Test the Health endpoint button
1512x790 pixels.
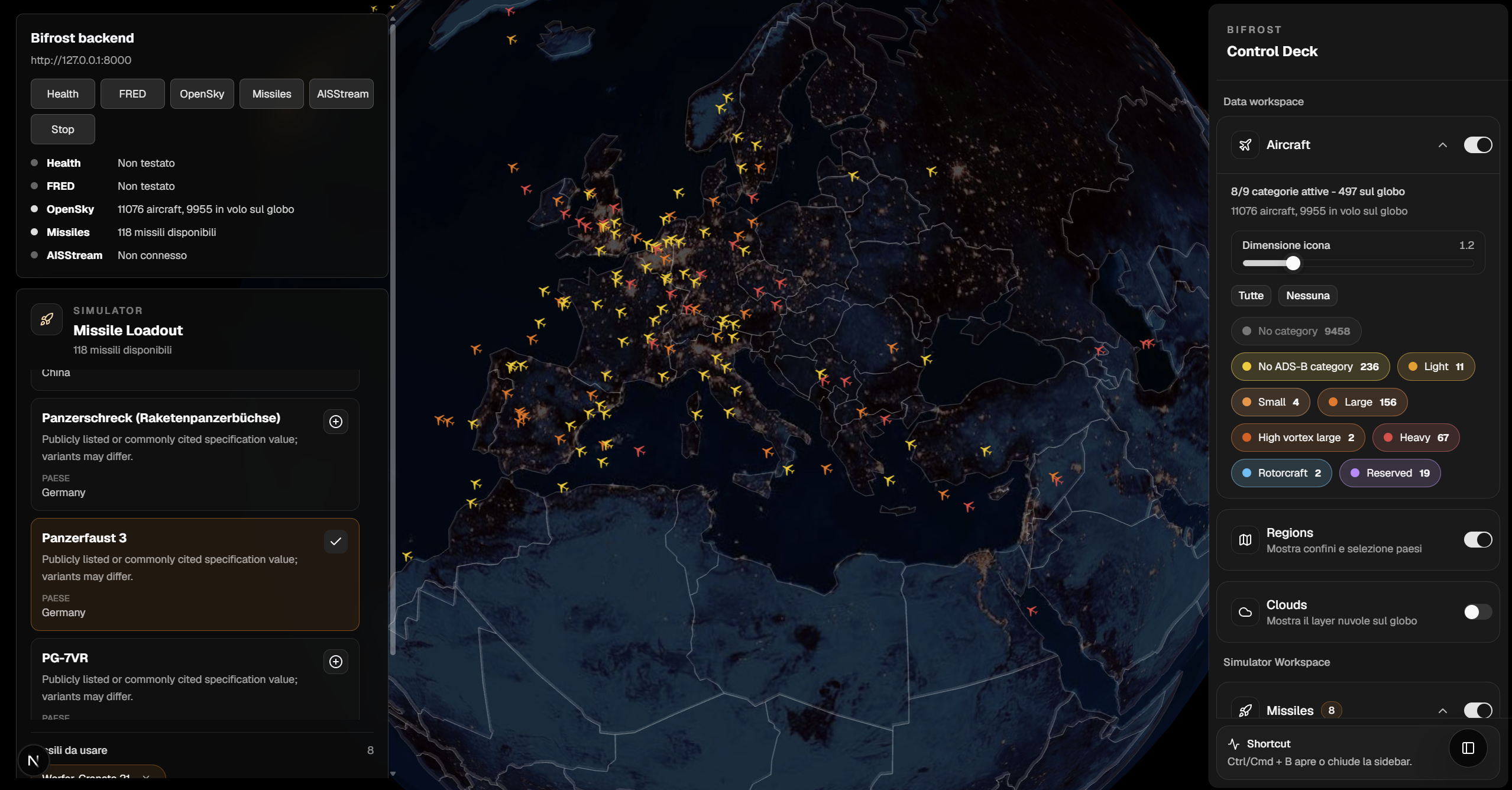coord(63,94)
